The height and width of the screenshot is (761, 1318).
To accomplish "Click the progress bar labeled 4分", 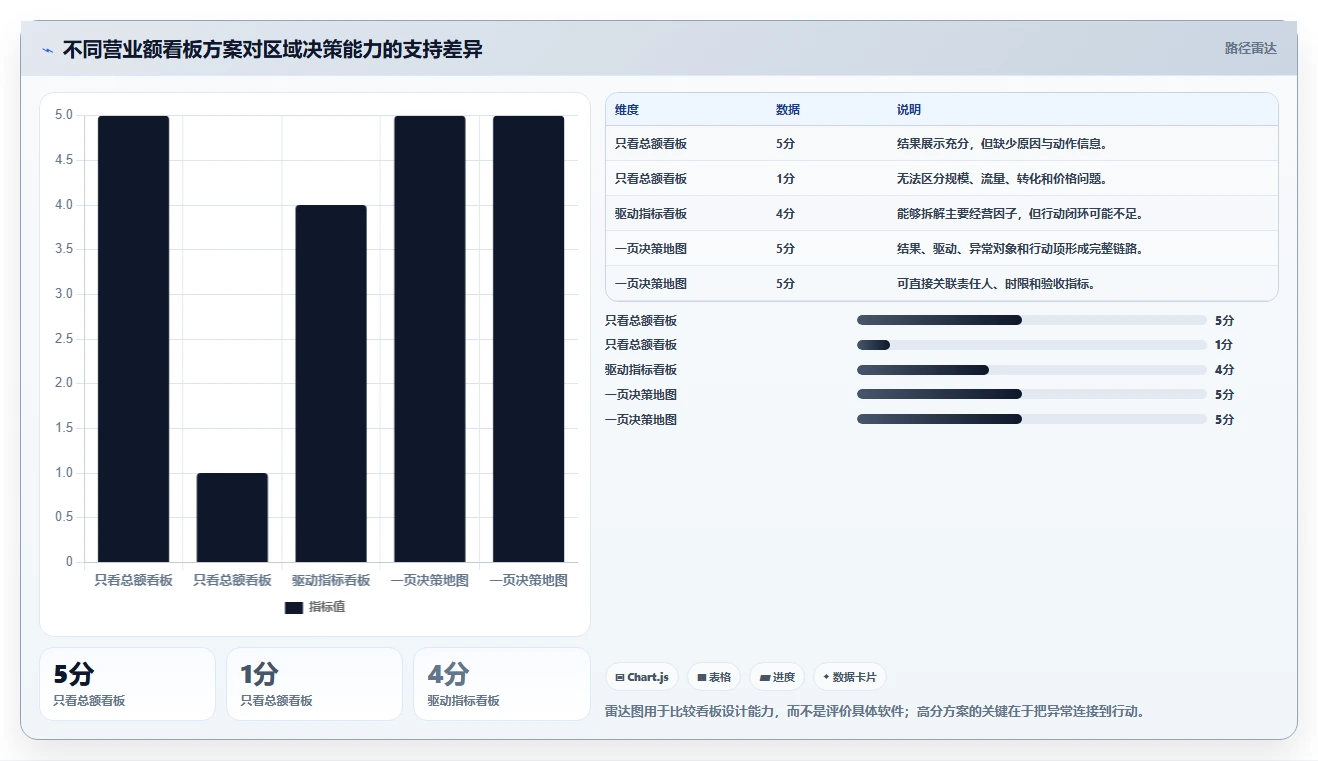I will pos(1031,370).
